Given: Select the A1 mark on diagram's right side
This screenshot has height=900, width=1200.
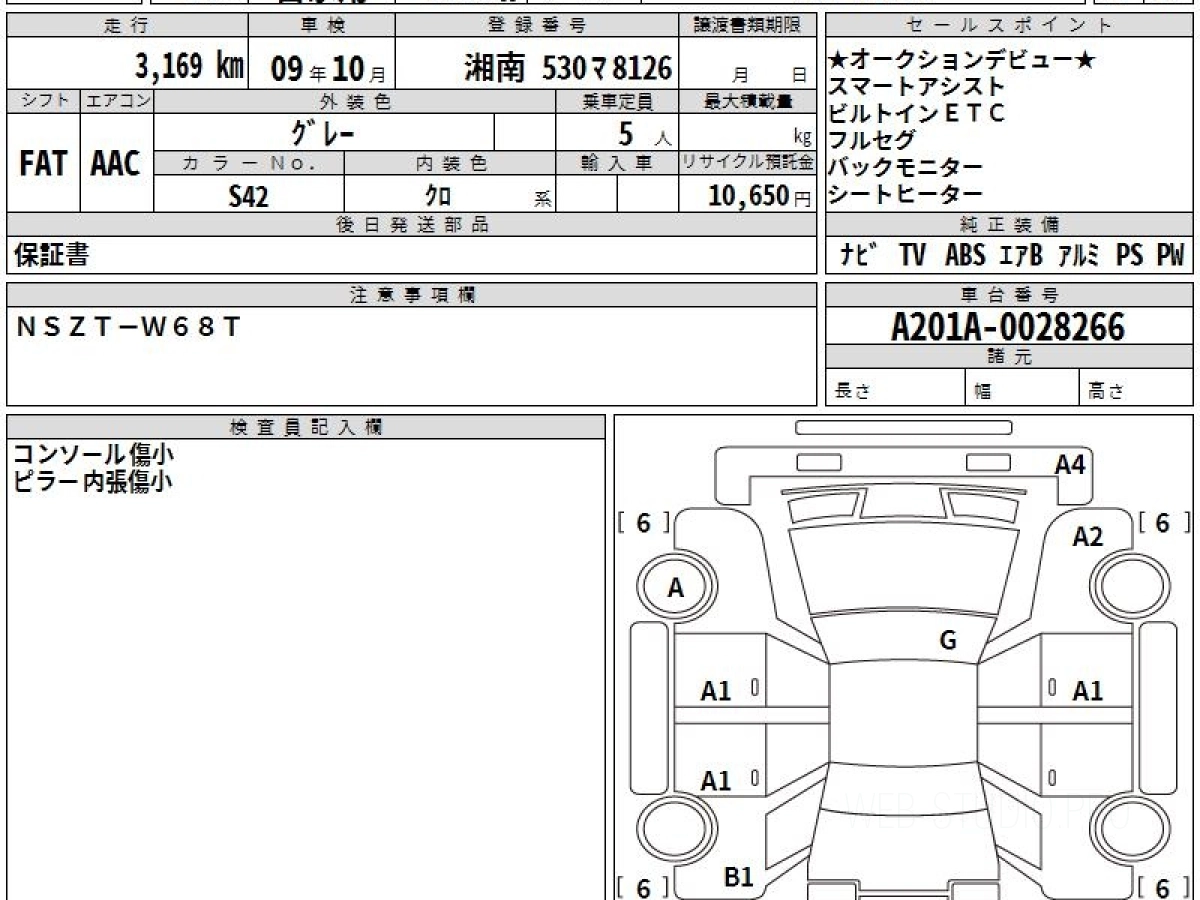Looking at the screenshot, I should 1087,691.
